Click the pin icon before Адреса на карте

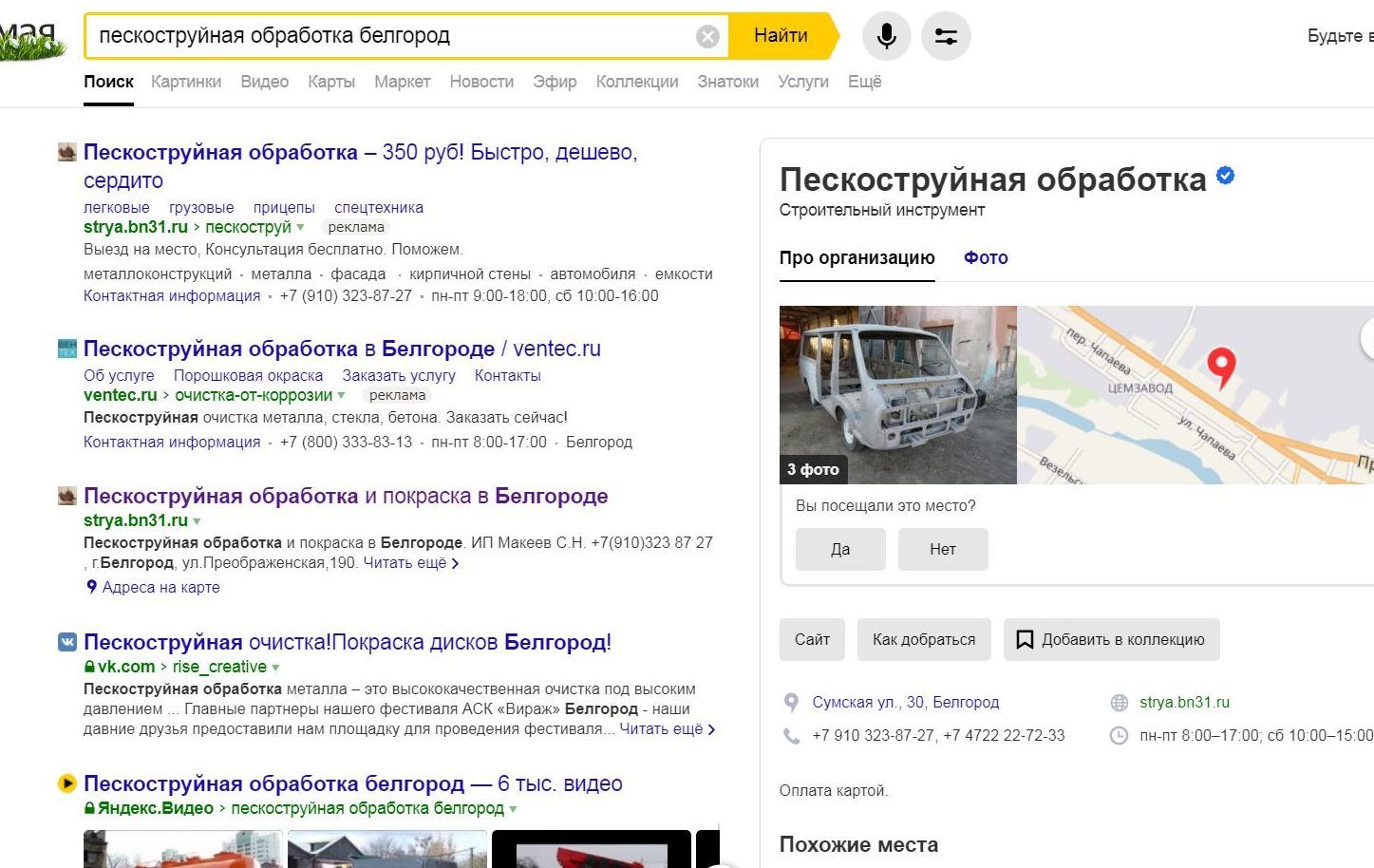(90, 587)
